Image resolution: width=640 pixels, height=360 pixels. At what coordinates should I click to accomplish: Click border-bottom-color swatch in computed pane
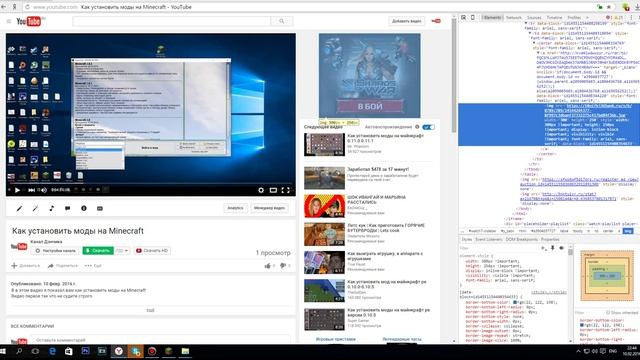582,325
